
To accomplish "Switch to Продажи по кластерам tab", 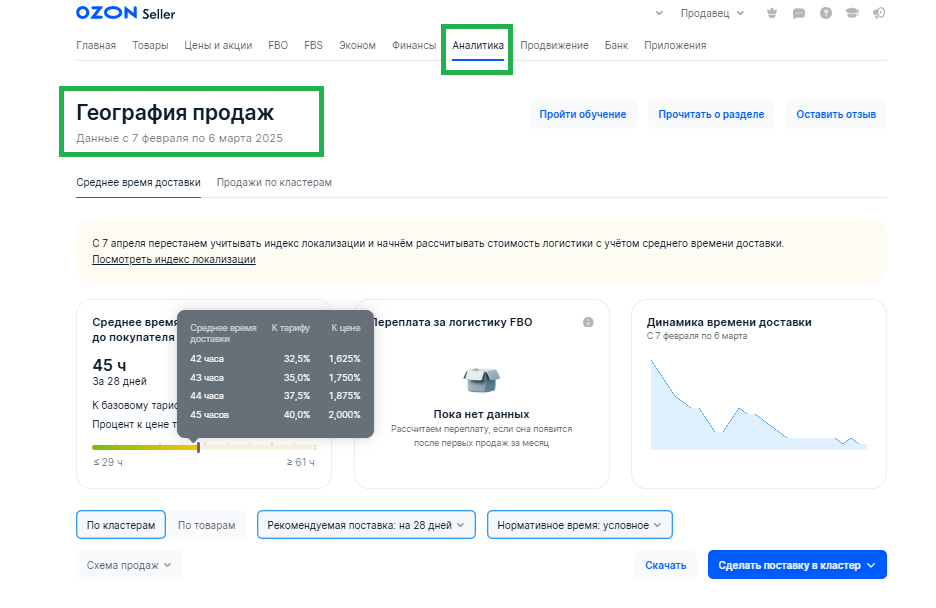I will [x=274, y=184].
